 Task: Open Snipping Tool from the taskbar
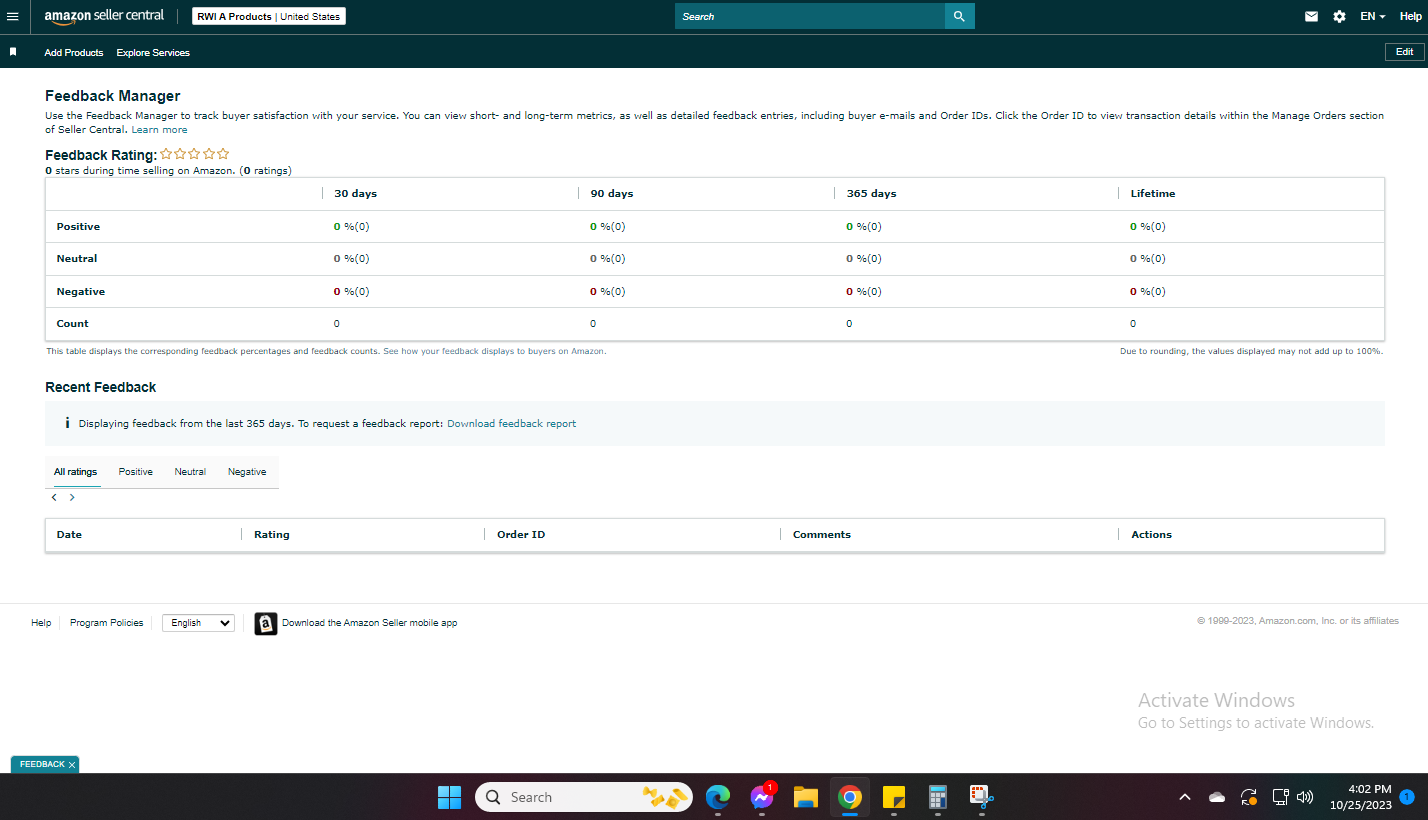pyautogui.click(x=980, y=797)
